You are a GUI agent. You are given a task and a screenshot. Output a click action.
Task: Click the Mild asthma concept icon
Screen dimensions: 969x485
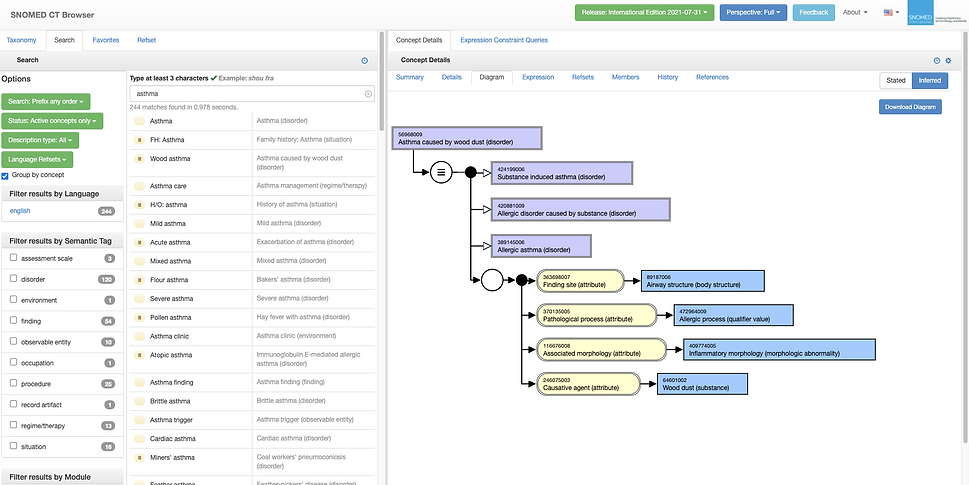[x=140, y=224]
